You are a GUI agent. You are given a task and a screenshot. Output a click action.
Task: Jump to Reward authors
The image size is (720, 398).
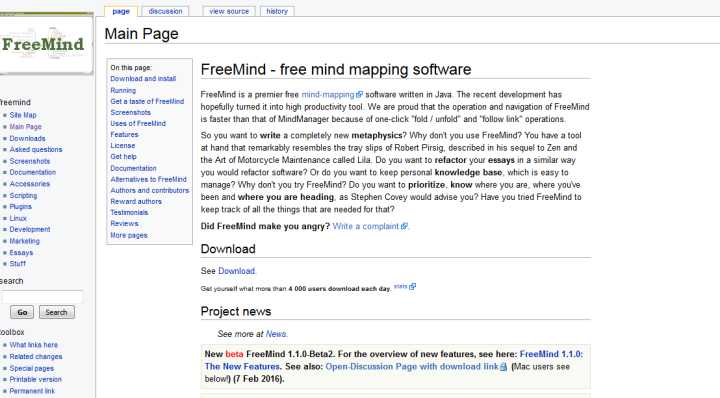[136, 202]
